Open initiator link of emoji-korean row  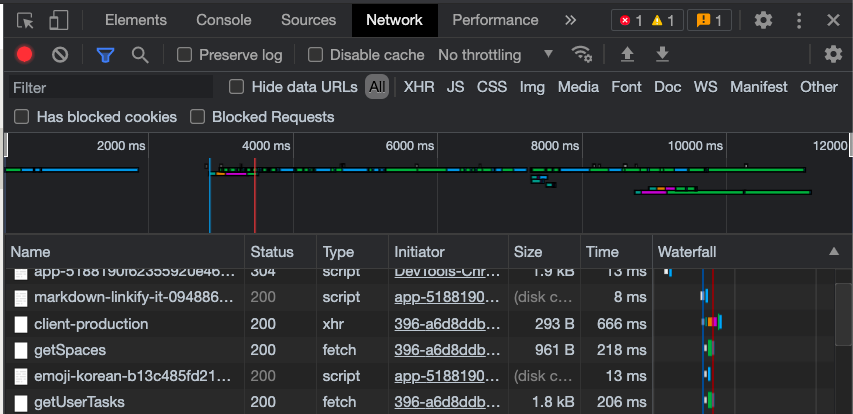point(447,376)
